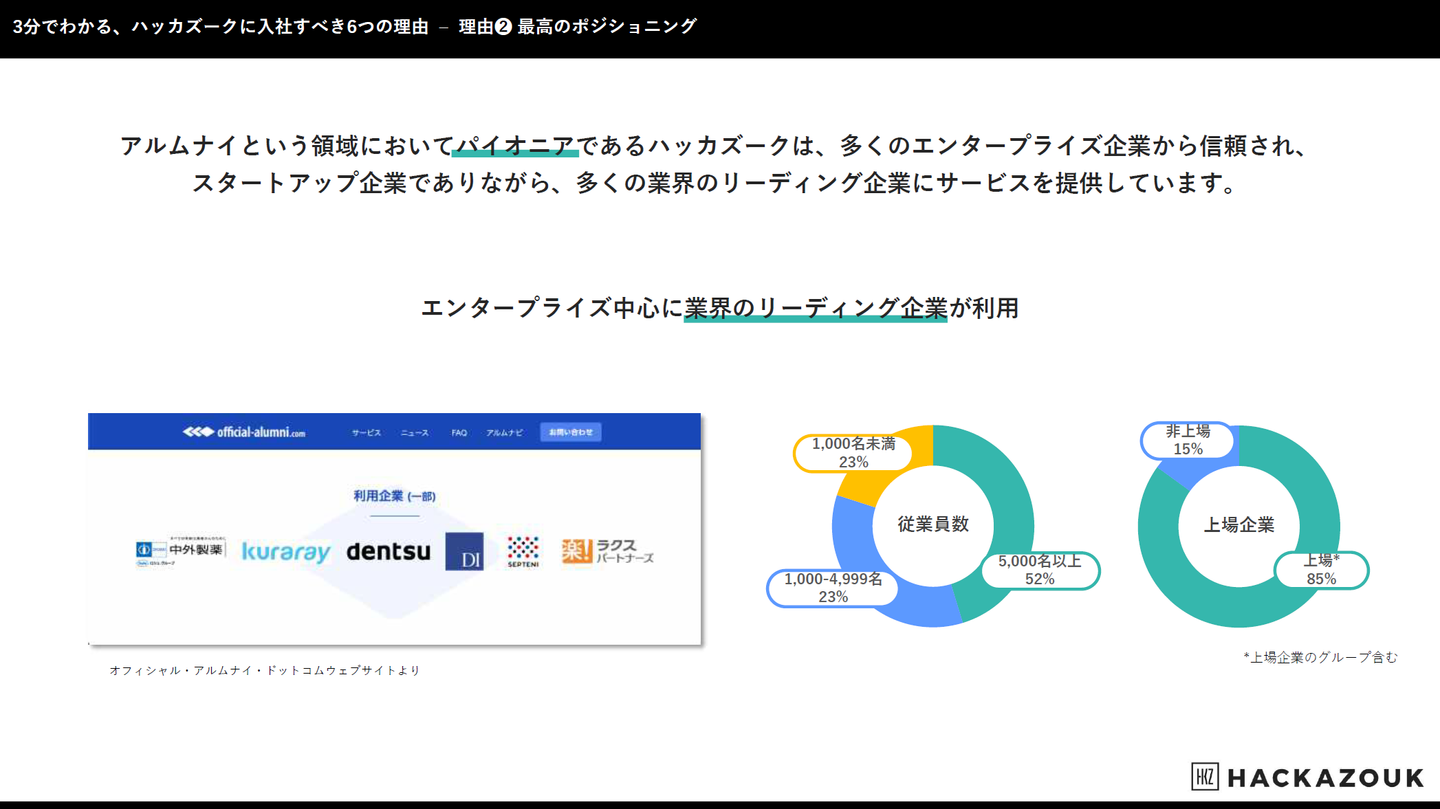Select the 上場* 85% chart label
The image size is (1440, 809).
coord(1321,570)
